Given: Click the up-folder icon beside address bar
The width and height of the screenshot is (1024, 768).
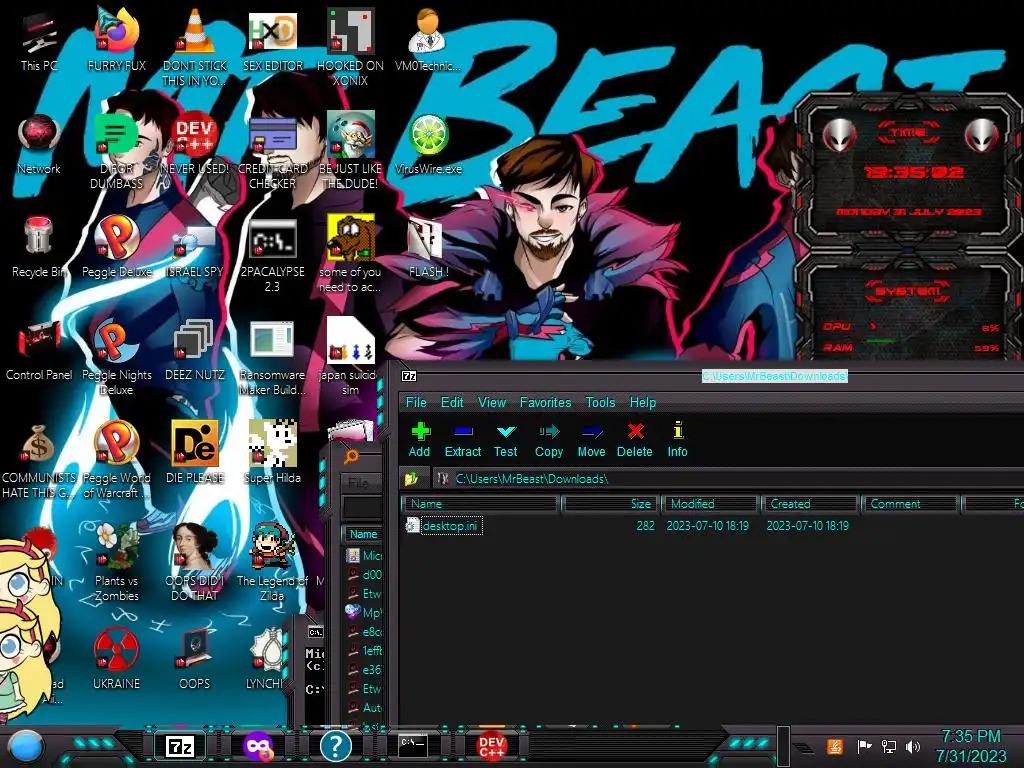Looking at the screenshot, I should tap(411, 479).
